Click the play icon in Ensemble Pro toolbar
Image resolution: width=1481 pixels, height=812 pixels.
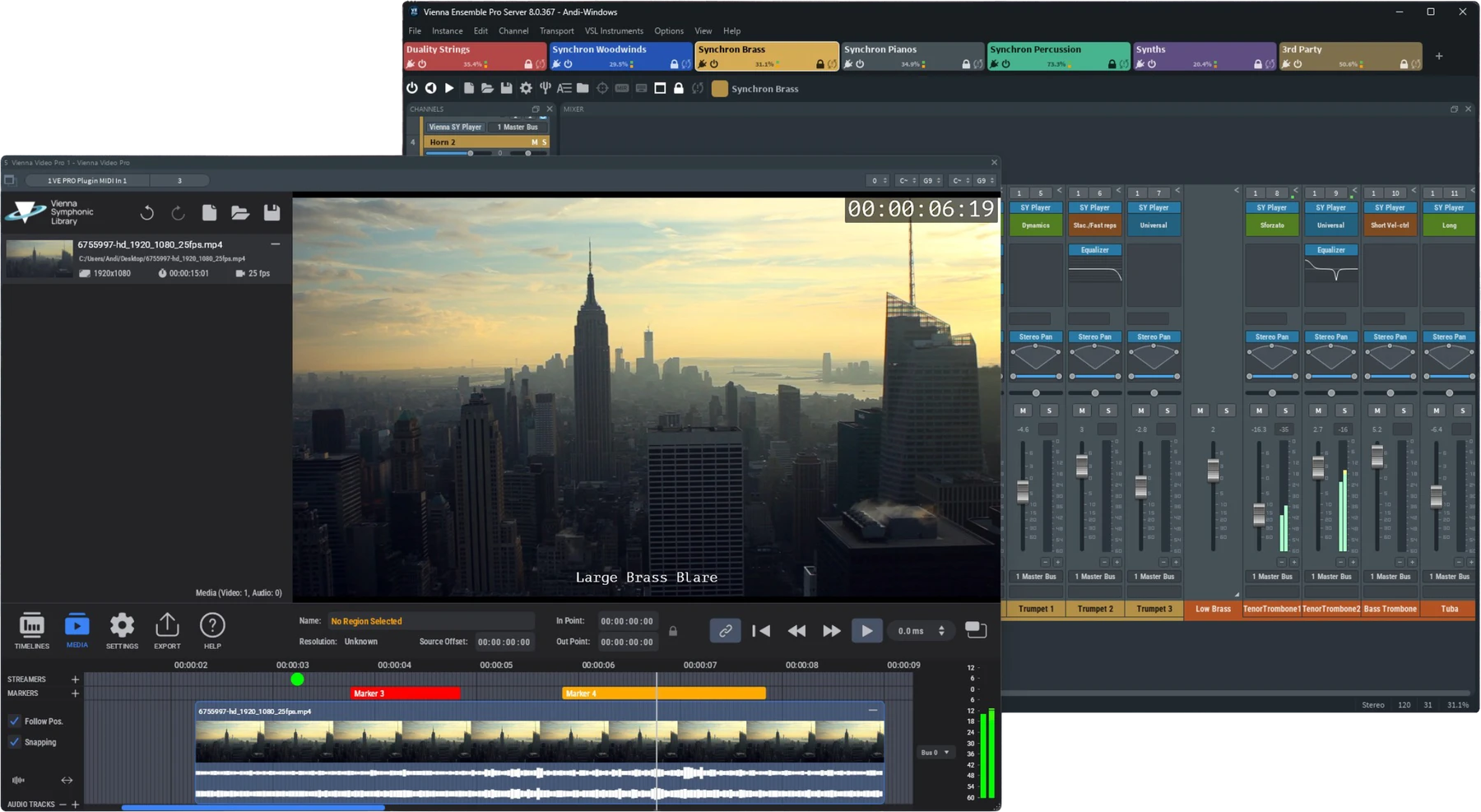coord(449,88)
